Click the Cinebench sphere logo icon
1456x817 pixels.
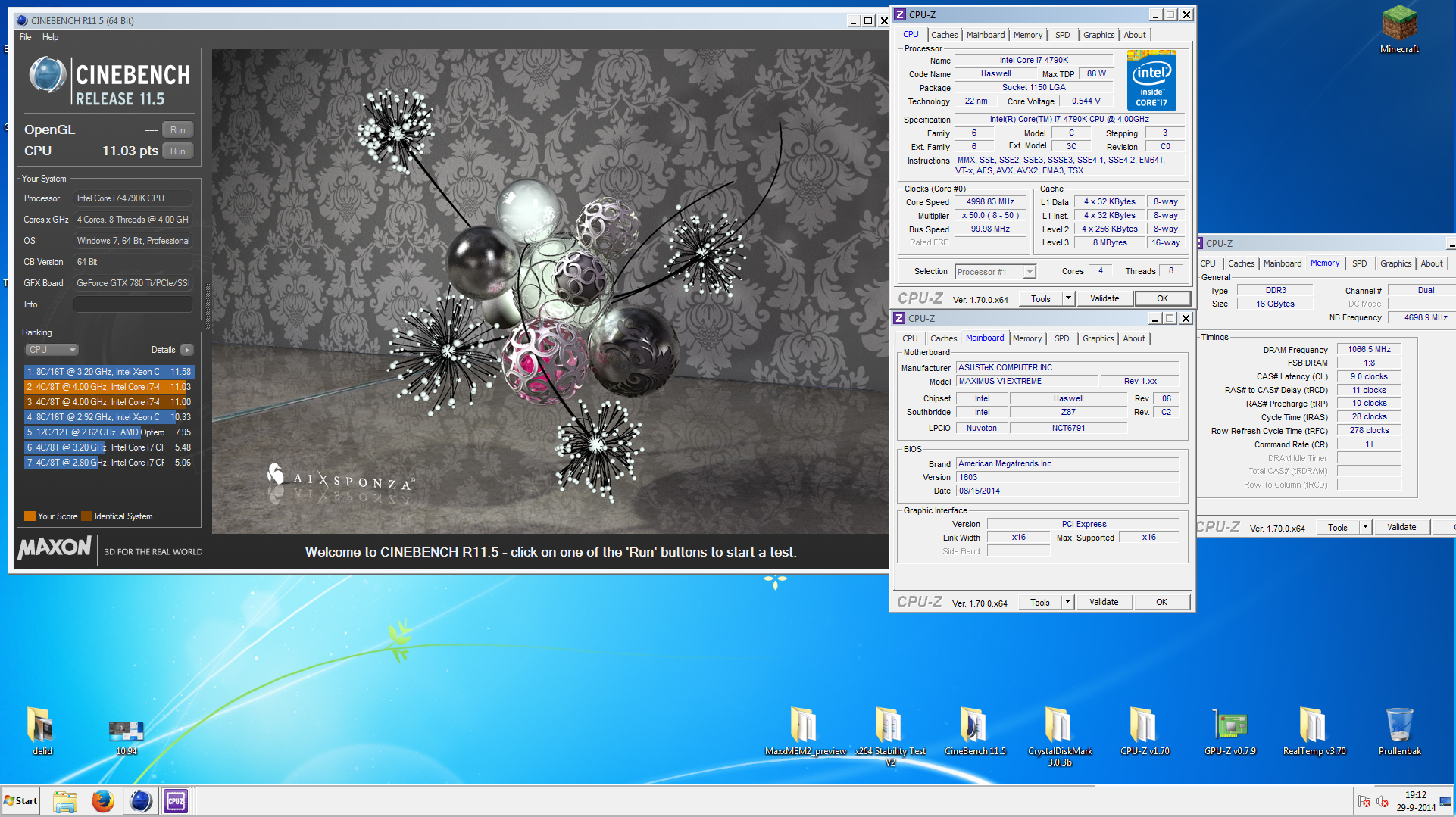pyautogui.click(x=47, y=75)
